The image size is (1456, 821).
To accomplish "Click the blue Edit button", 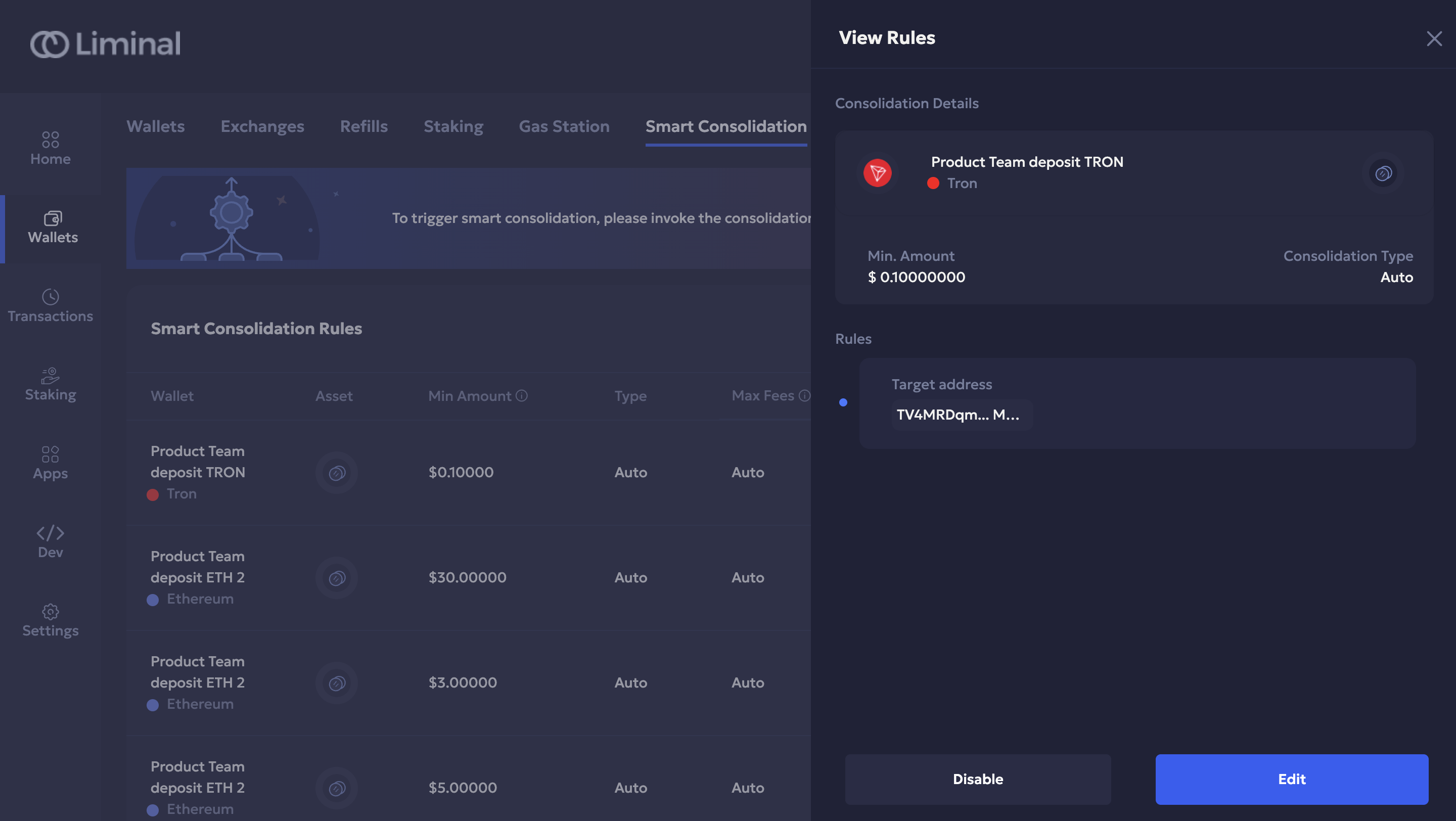I will tap(1292, 779).
